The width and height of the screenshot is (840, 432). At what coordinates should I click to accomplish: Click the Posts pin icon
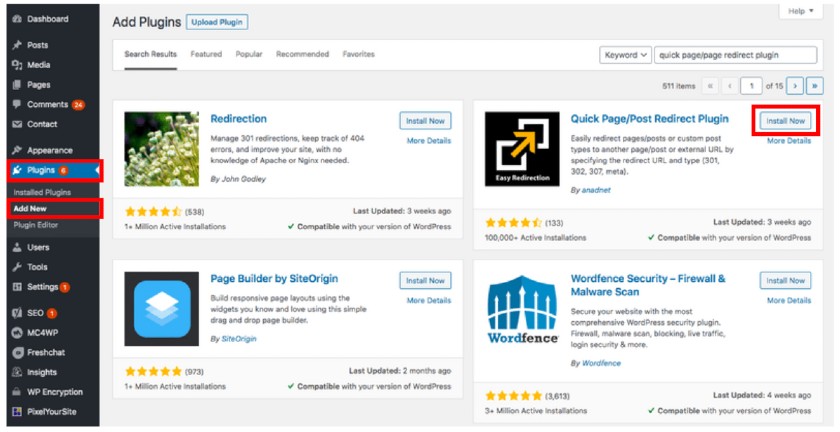click(17, 45)
